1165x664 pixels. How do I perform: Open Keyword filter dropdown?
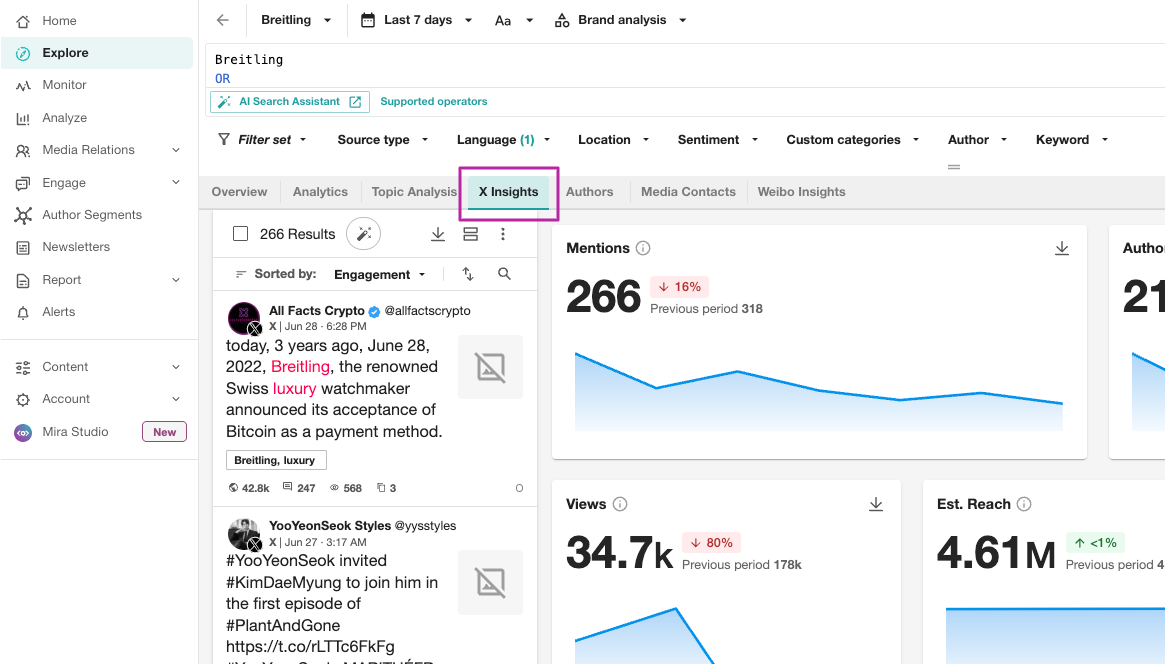[x=1071, y=140]
